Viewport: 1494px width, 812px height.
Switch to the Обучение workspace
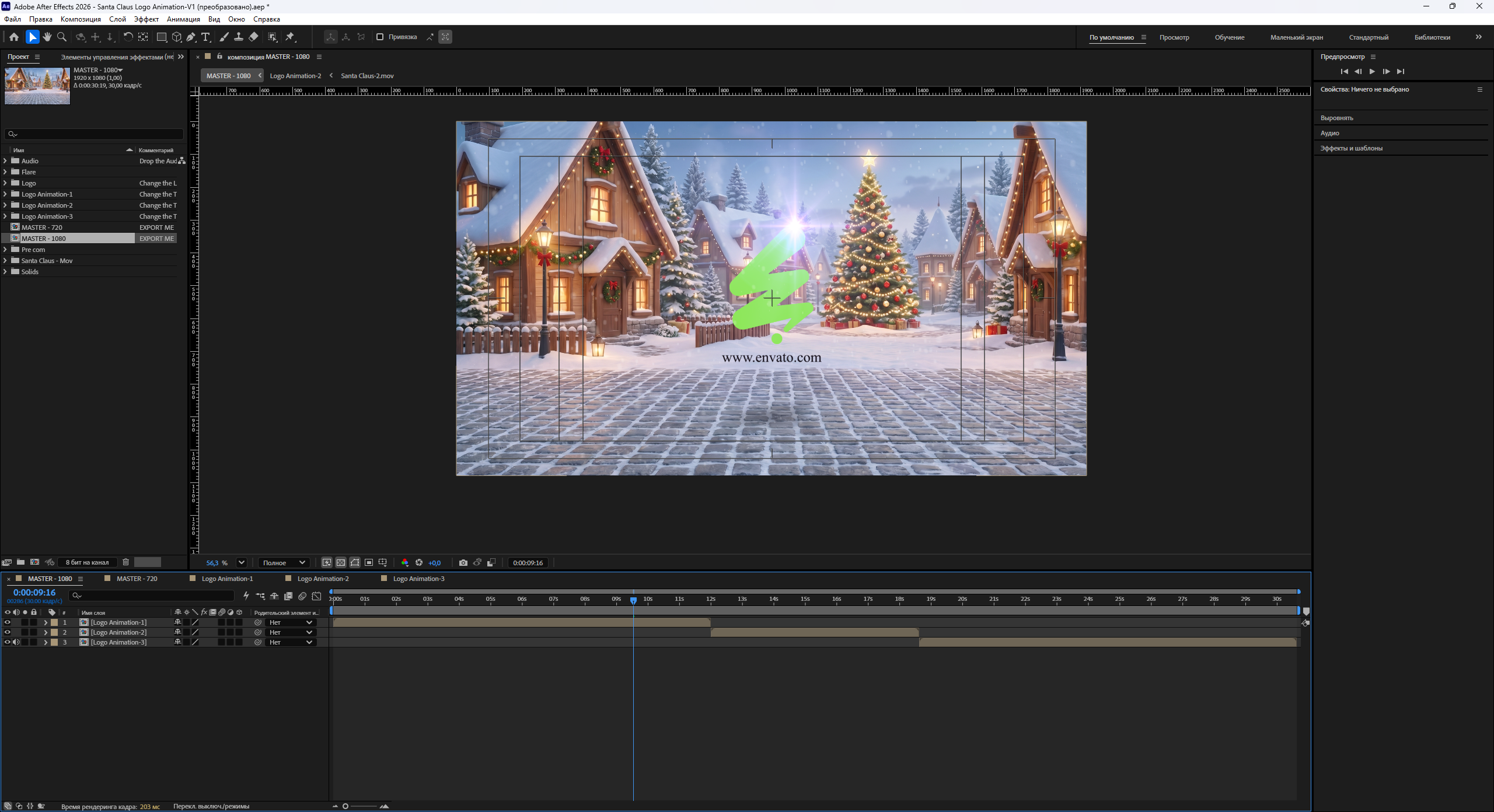click(x=1230, y=37)
